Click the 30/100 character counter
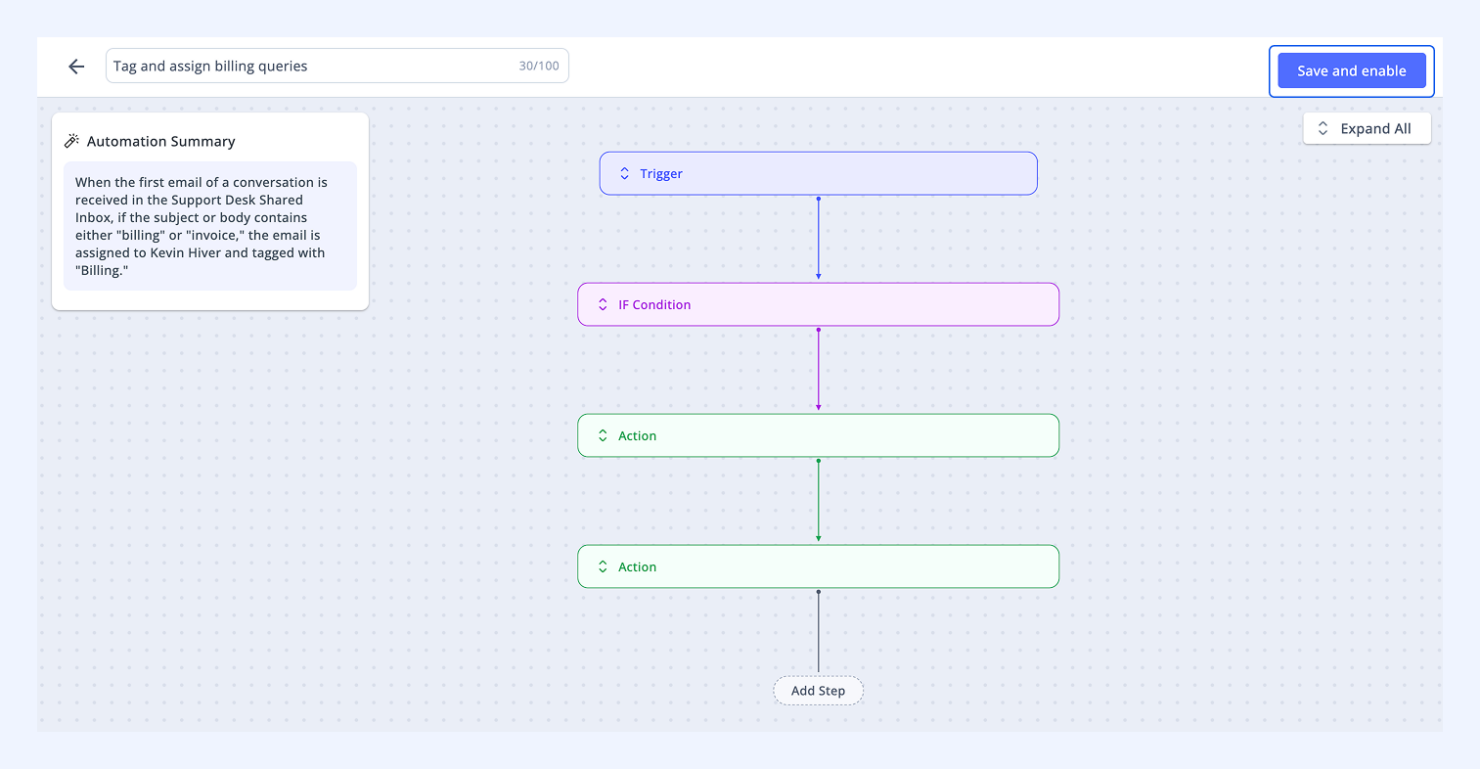1480x769 pixels. tap(538, 66)
